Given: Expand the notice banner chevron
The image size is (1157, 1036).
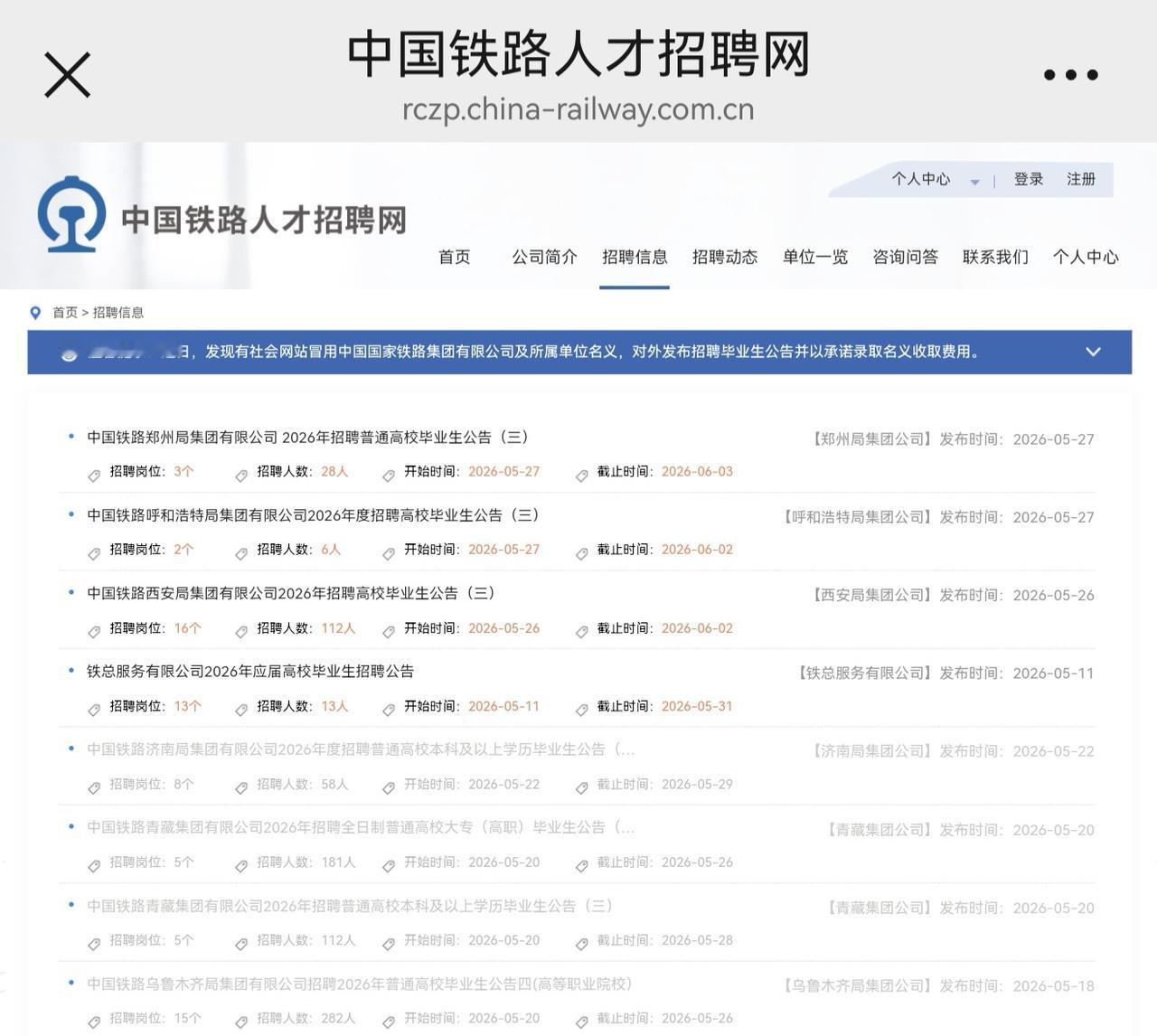Looking at the screenshot, I should pyautogui.click(x=1093, y=352).
